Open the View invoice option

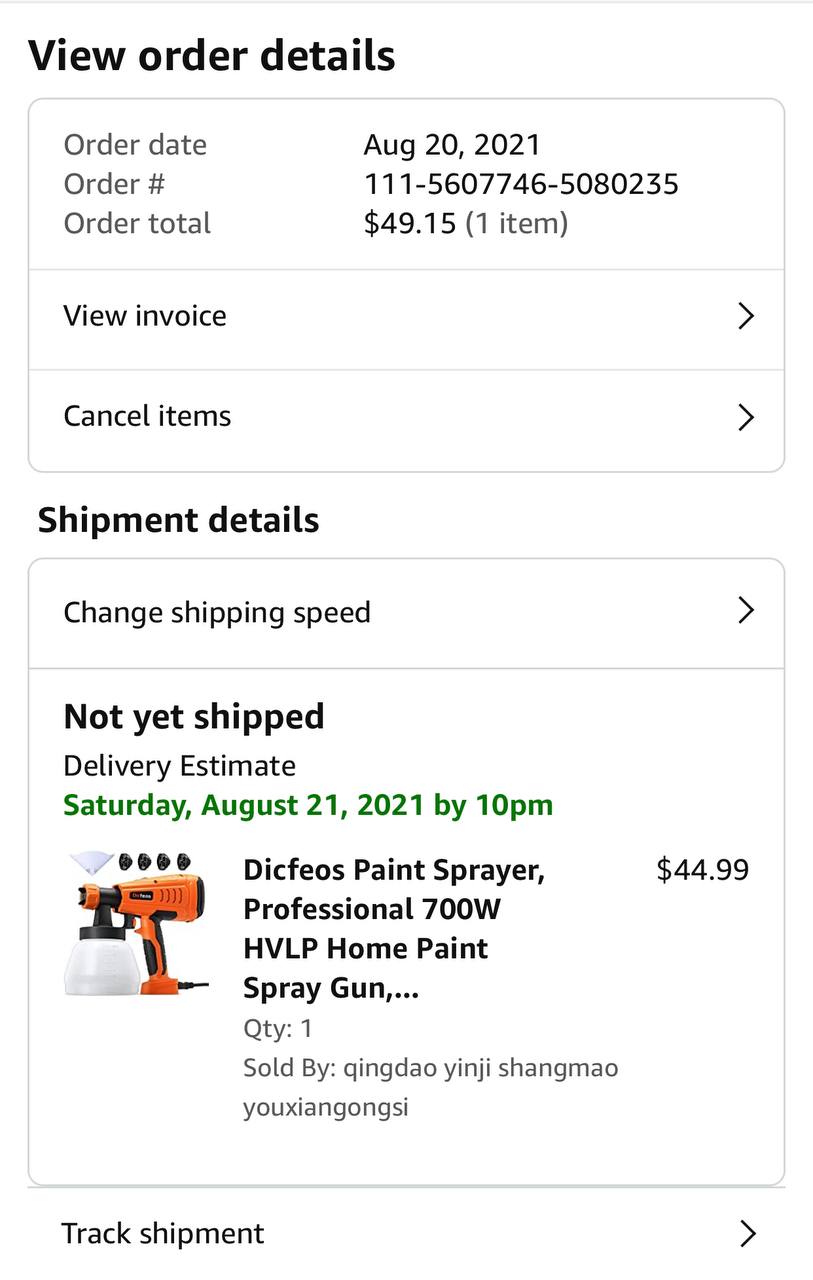click(146, 316)
